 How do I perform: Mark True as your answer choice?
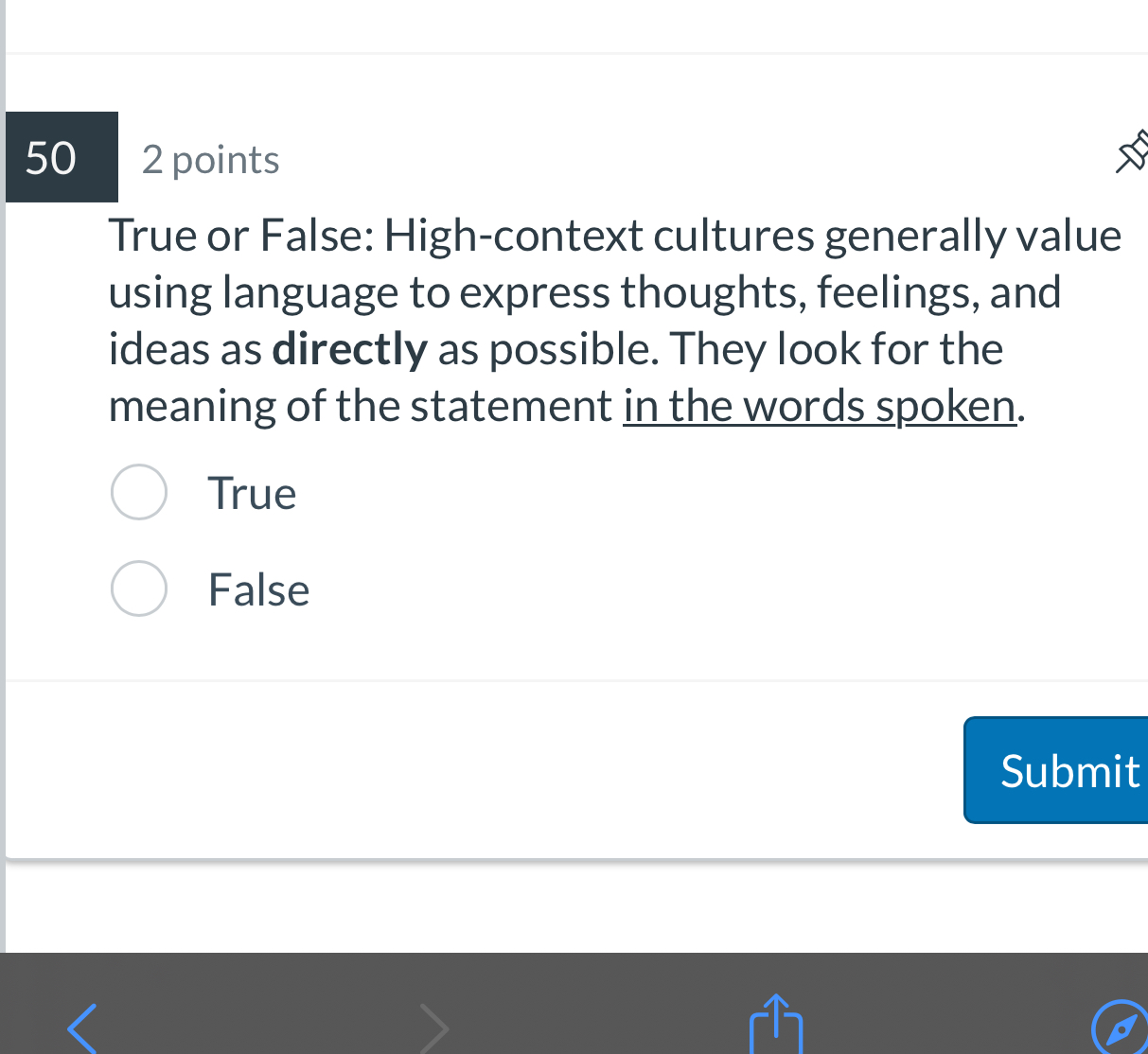(139, 492)
